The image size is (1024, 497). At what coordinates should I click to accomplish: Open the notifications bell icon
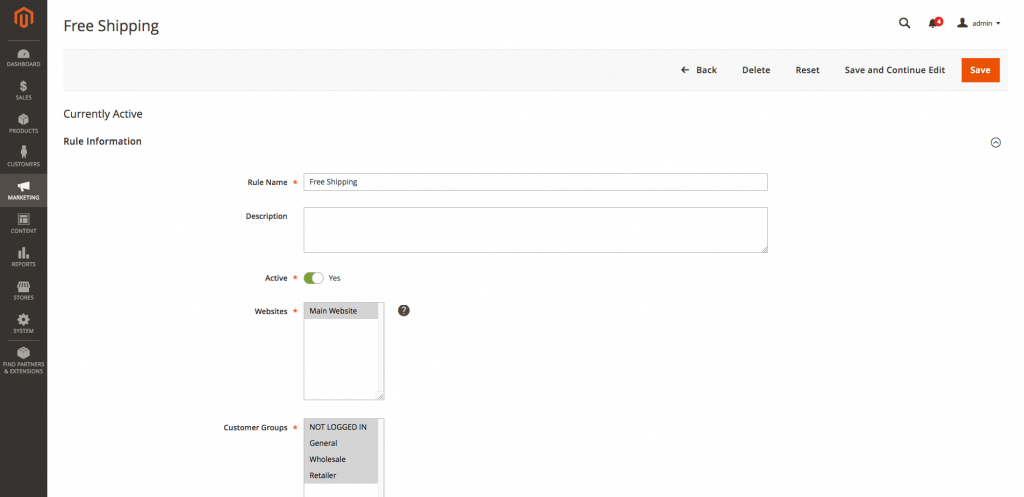[934, 23]
